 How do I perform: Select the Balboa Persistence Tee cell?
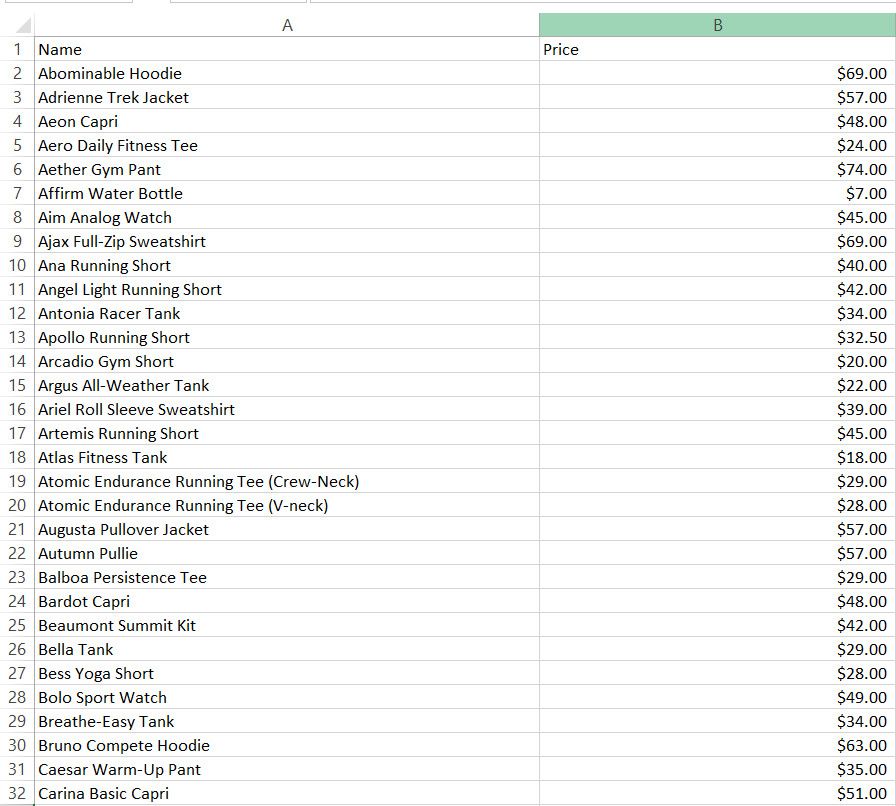(287, 577)
